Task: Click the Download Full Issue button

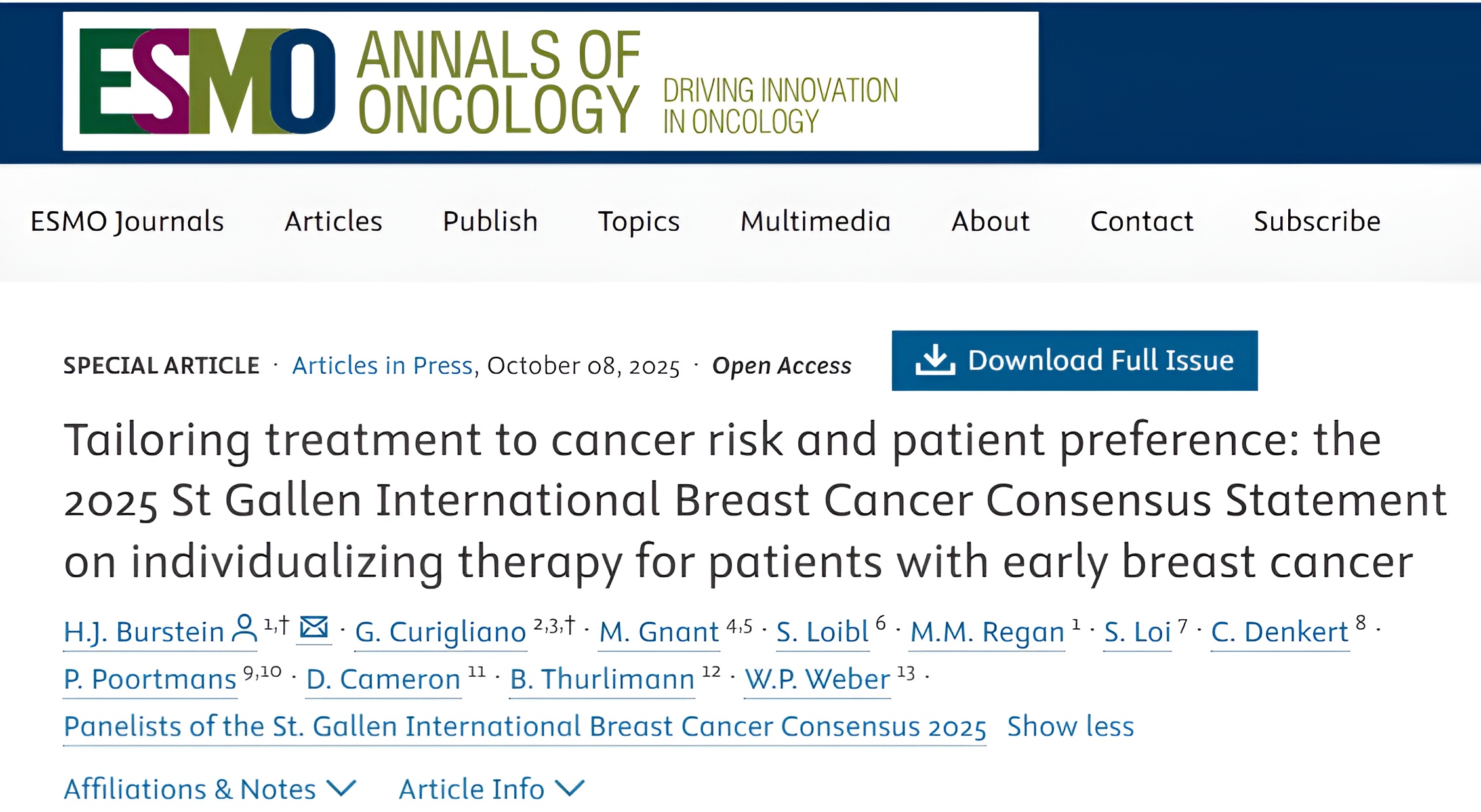Action: pos(1074,361)
